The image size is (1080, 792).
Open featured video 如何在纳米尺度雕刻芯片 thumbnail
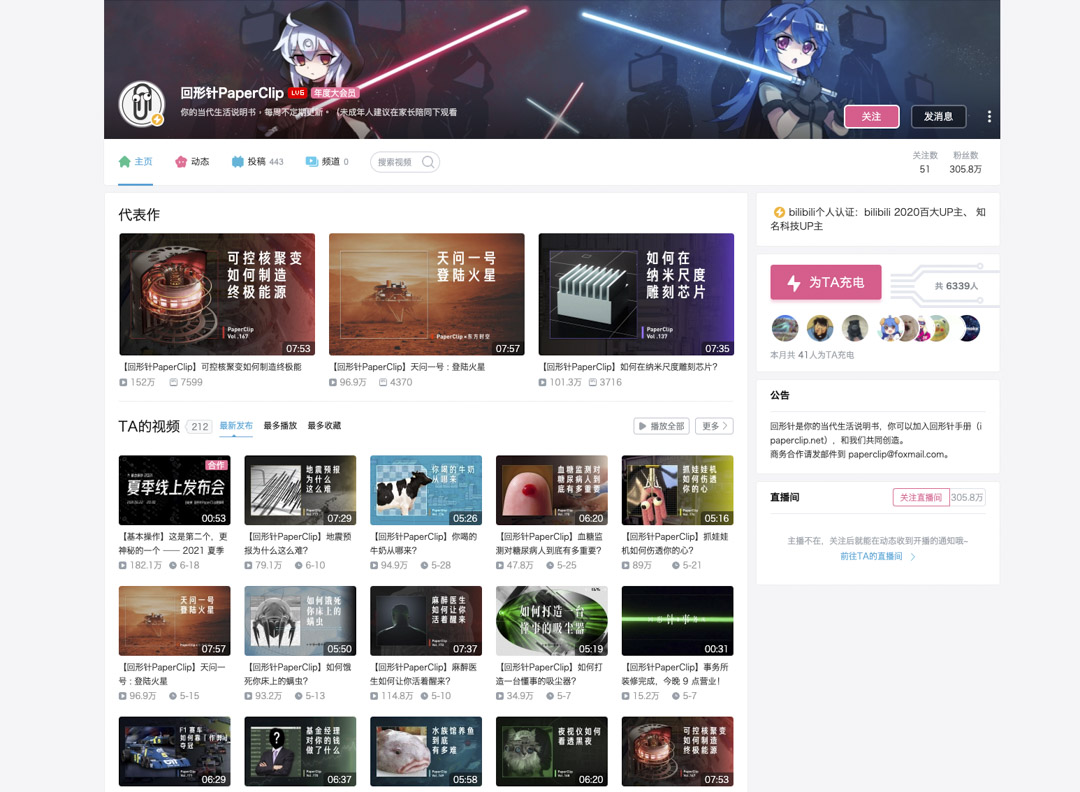(636, 294)
